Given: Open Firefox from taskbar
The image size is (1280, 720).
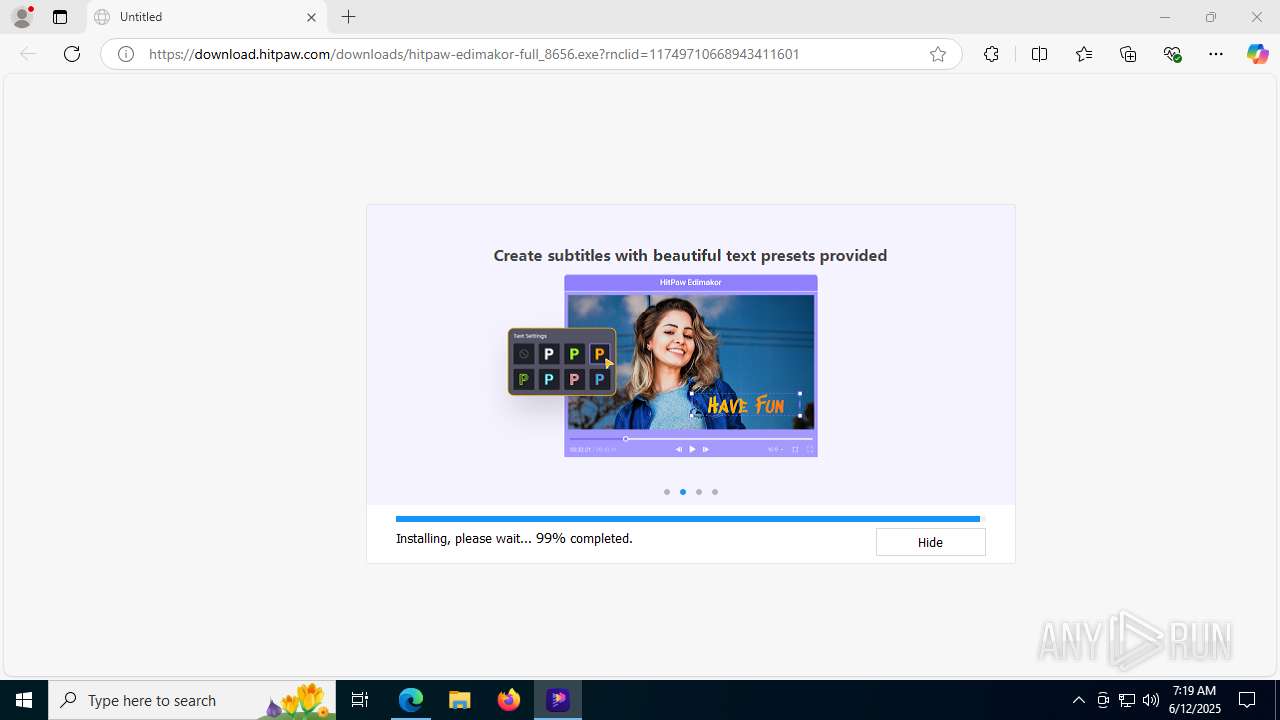Looking at the screenshot, I should tap(509, 700).
